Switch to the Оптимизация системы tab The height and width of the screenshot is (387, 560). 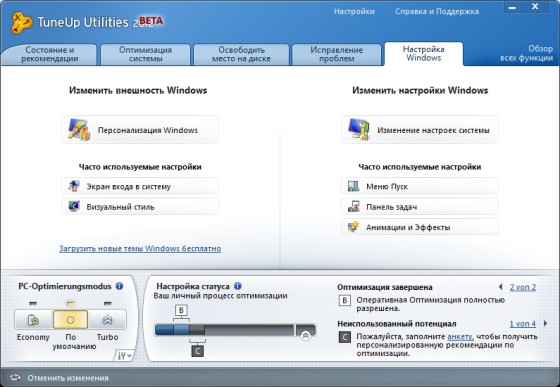tap(145, 54)
